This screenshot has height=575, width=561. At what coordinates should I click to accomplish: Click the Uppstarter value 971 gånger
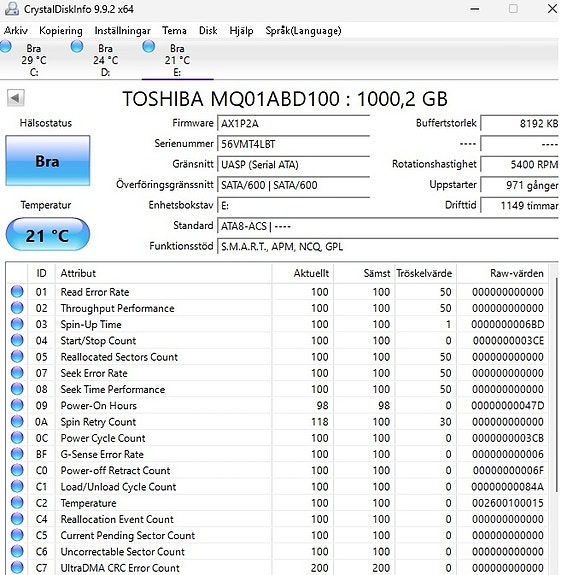(520, 185)
